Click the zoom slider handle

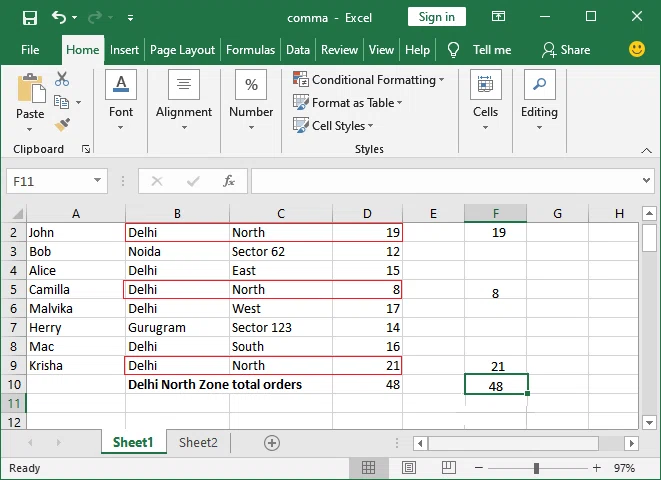pyautogui.click(x=536, y=468)
